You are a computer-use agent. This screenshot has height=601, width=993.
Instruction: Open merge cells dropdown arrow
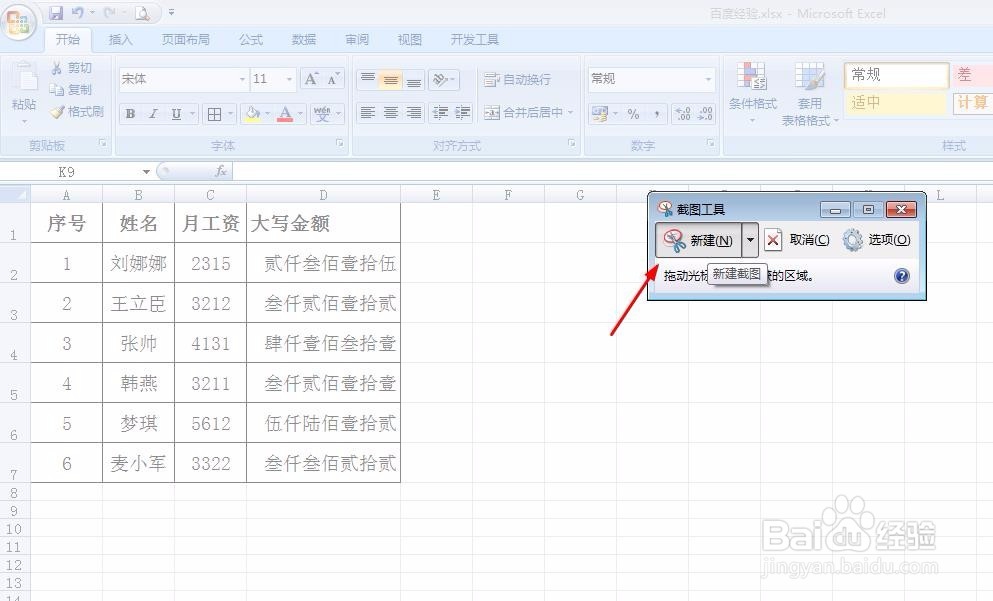570,113
